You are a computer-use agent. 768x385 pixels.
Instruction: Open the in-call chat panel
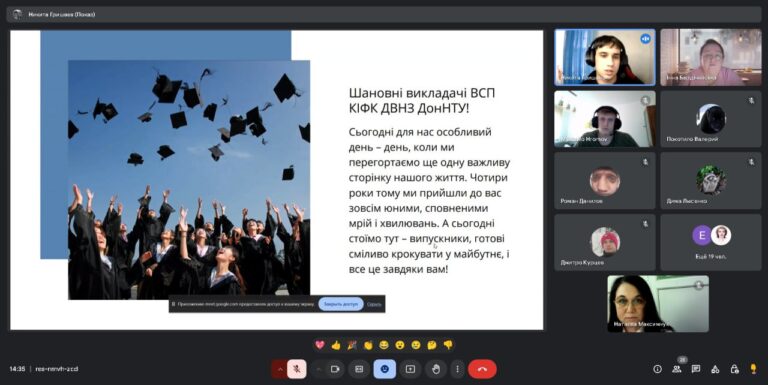click(696, 369)
